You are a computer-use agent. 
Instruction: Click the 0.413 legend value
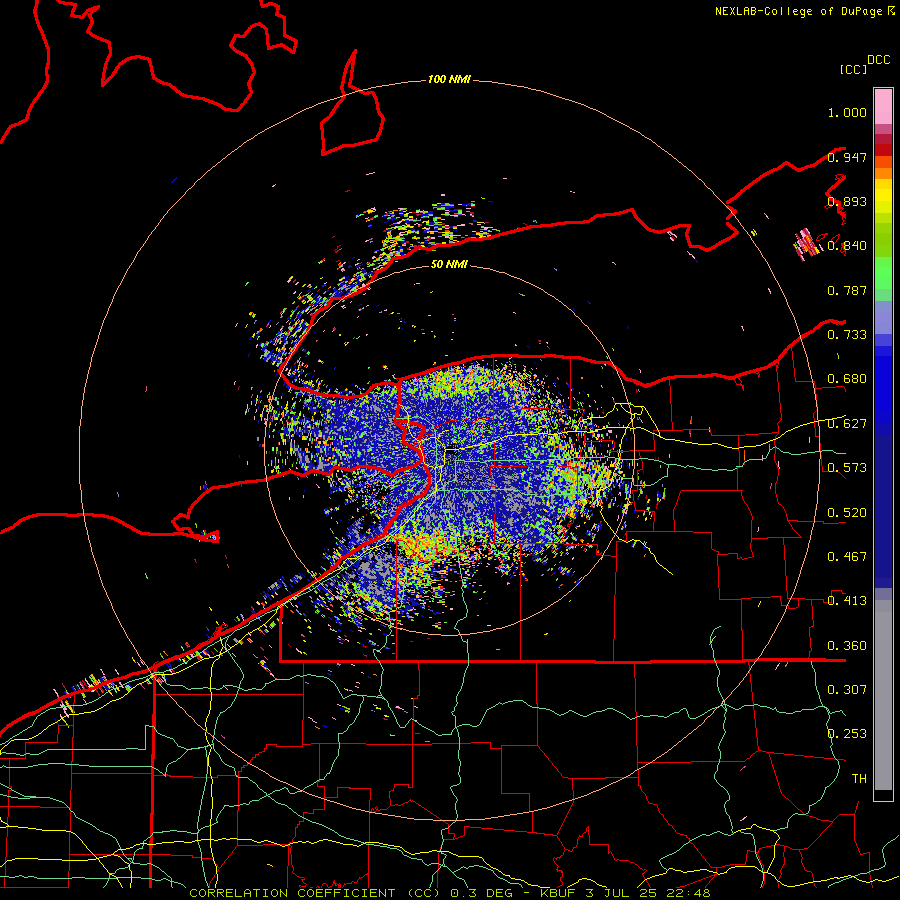847,601
